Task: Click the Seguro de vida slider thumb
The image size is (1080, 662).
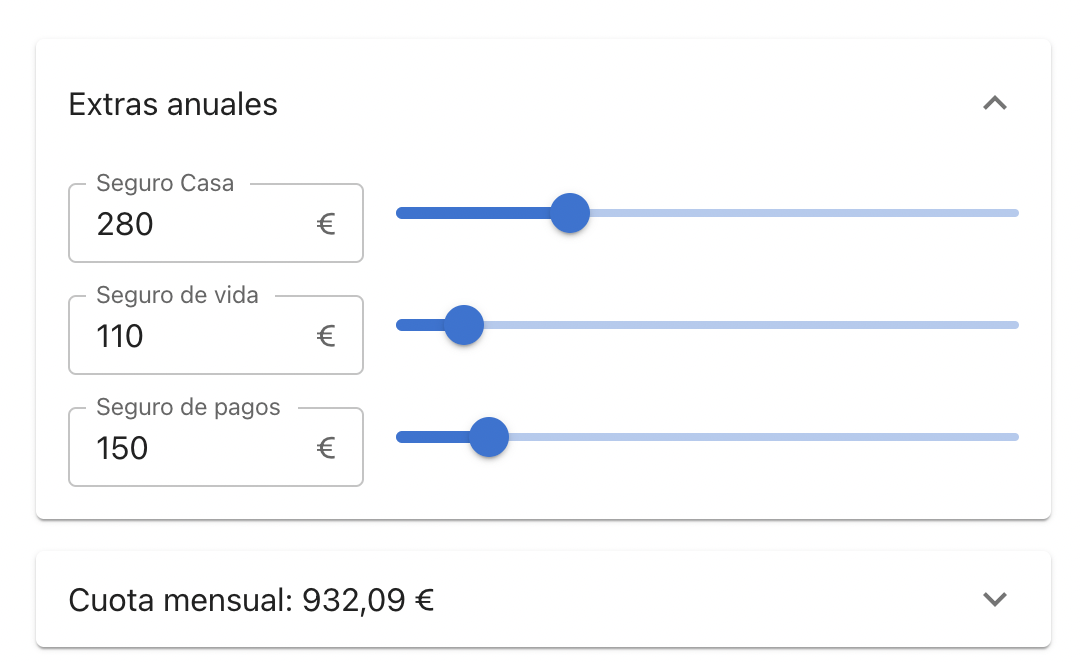Action: point(463,325)
